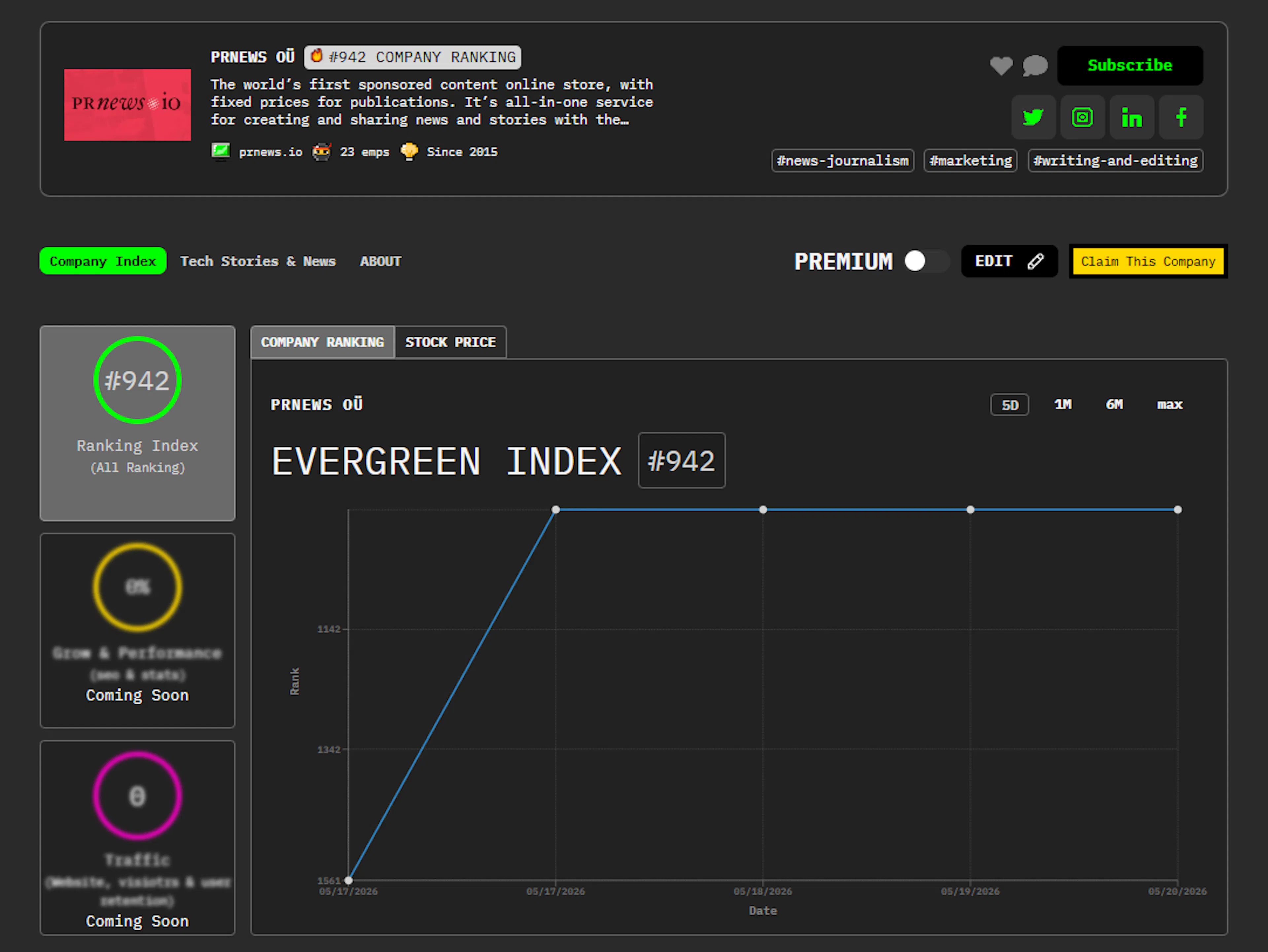Click the heart favorite icon
The image size is (1268, 952).
tap(1001, 65)
